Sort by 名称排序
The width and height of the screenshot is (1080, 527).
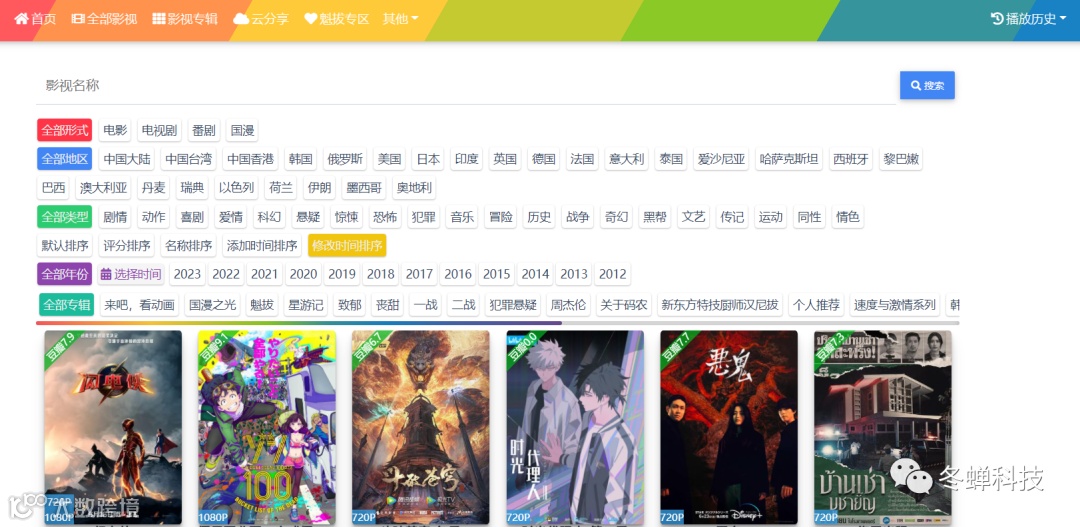point(189,245)
